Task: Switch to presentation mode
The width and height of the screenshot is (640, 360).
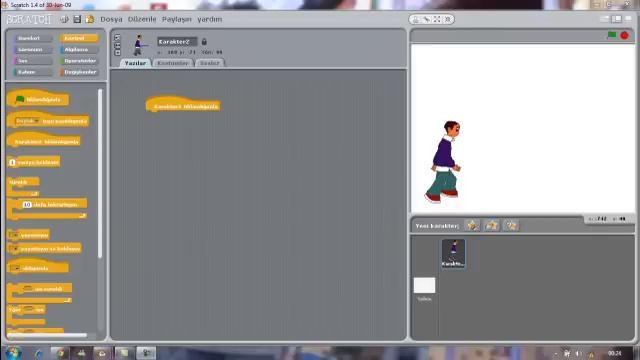Action: pyautogui.click(x=628, y=19)
